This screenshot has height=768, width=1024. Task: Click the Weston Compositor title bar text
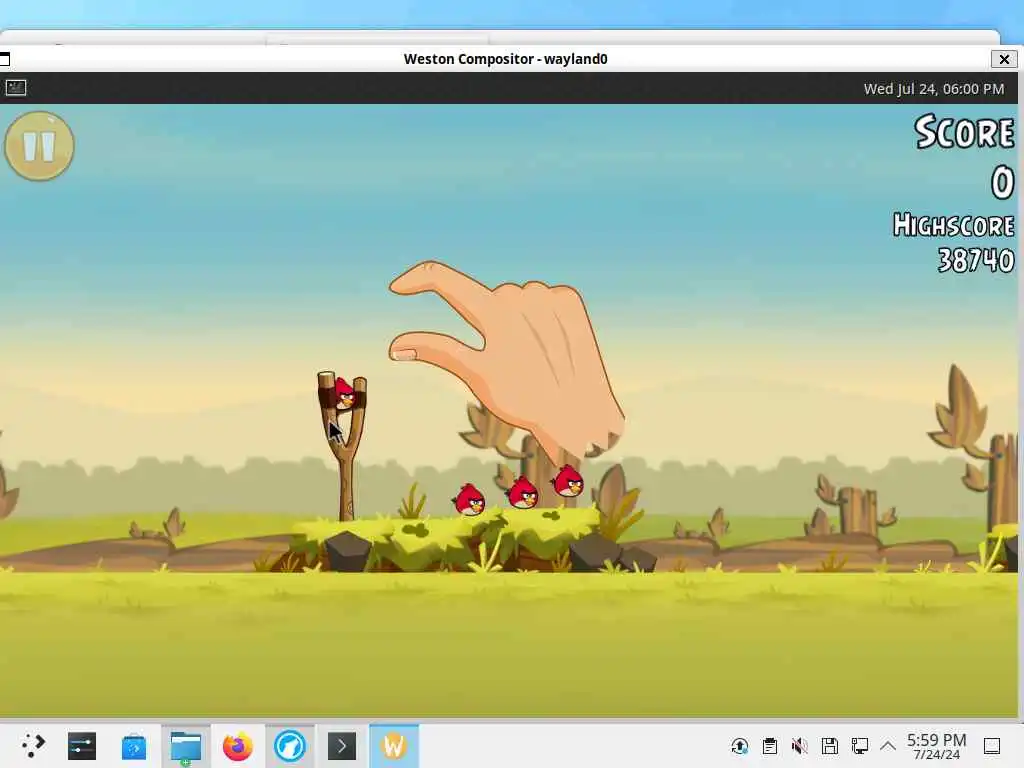505,59
